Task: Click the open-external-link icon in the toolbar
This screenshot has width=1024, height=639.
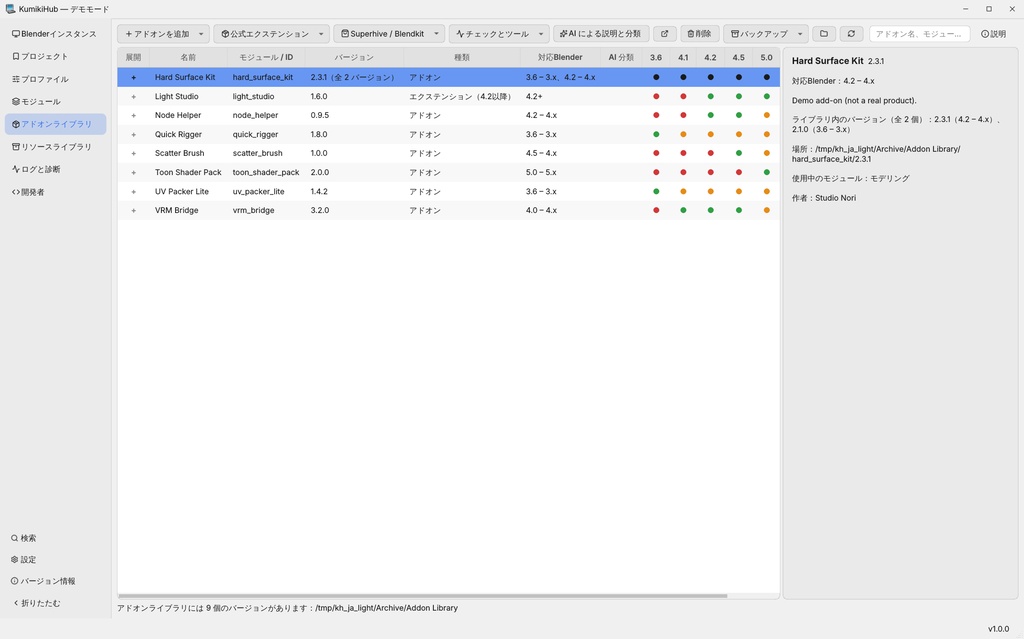Action: pyautogui.click(x=664, y=34)
